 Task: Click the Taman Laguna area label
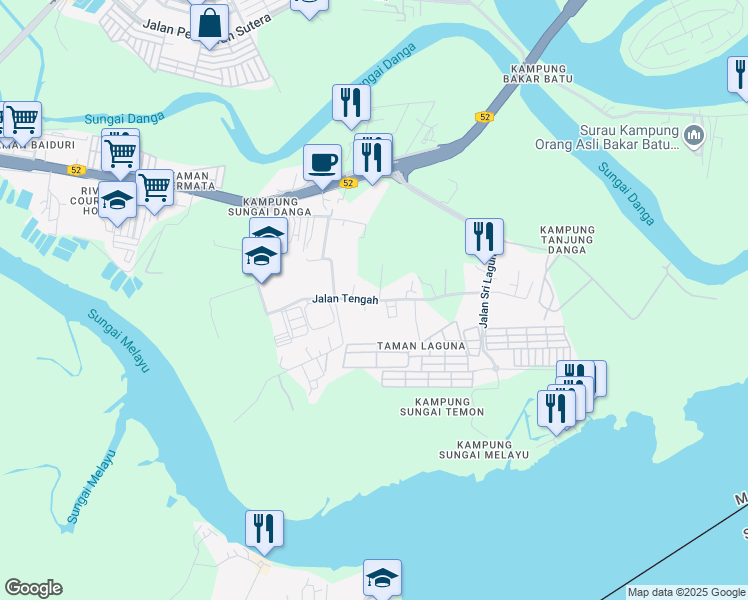click(x=421, y=346)
